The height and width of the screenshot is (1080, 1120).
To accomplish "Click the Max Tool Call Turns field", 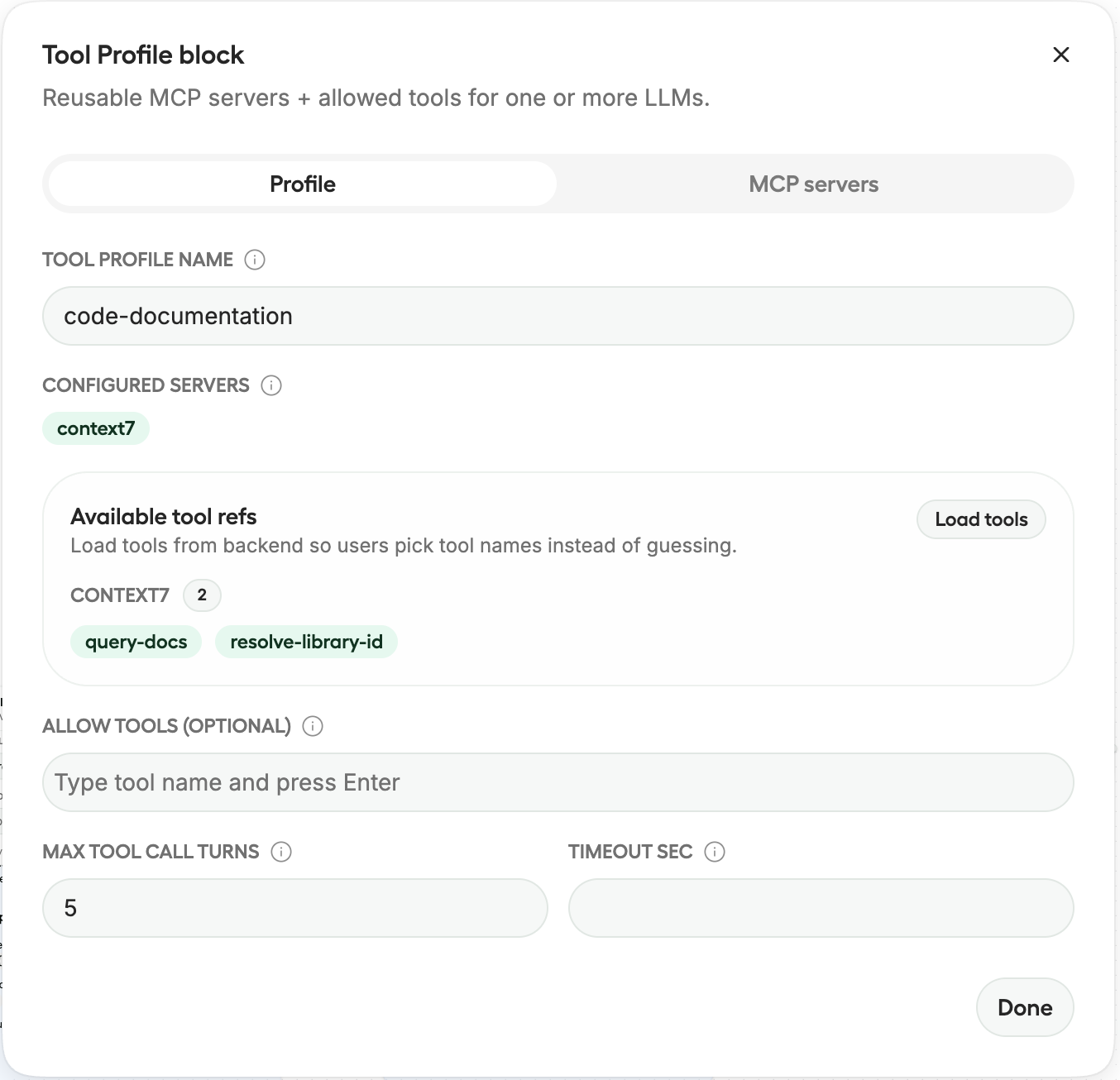I will pos(294,908).
